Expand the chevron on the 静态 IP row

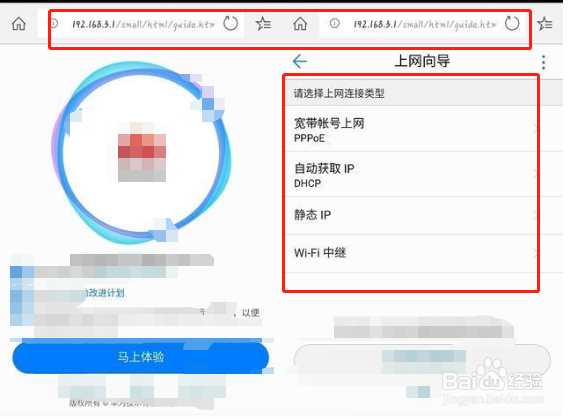coord(535,216)
